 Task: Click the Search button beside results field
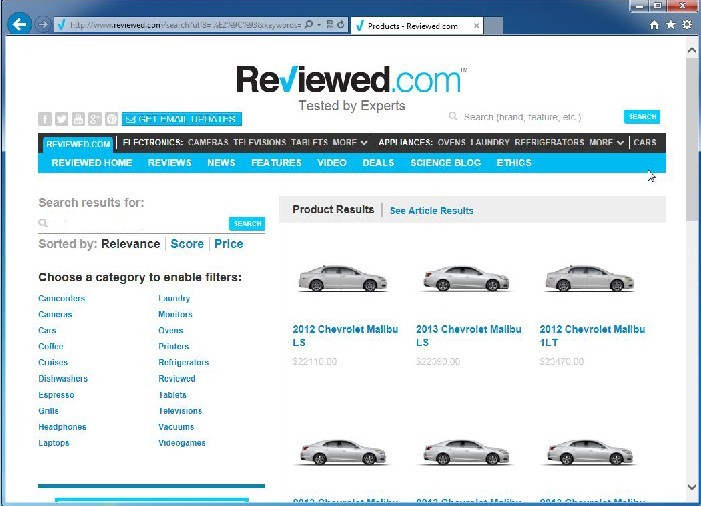pyautogui.click(x=247, y=223)
